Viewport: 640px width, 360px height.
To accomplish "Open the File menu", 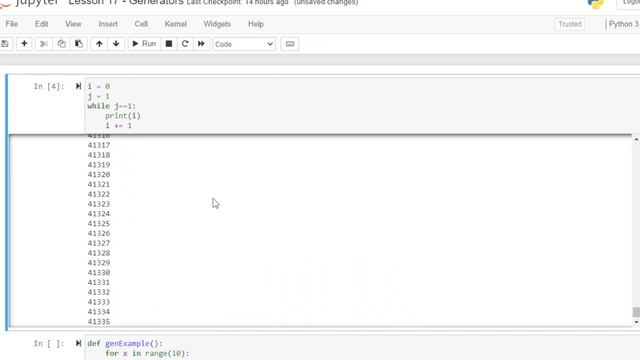I will tap(11, 24).
